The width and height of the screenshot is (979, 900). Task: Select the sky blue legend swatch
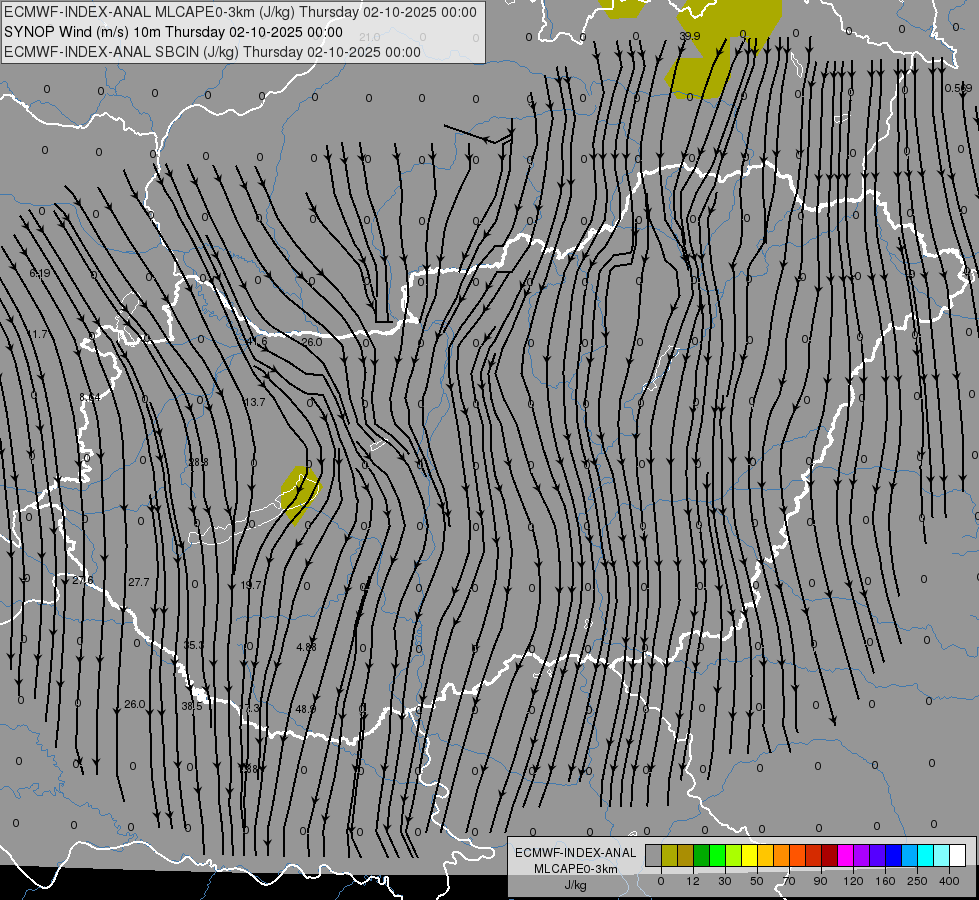coord(910,855)
